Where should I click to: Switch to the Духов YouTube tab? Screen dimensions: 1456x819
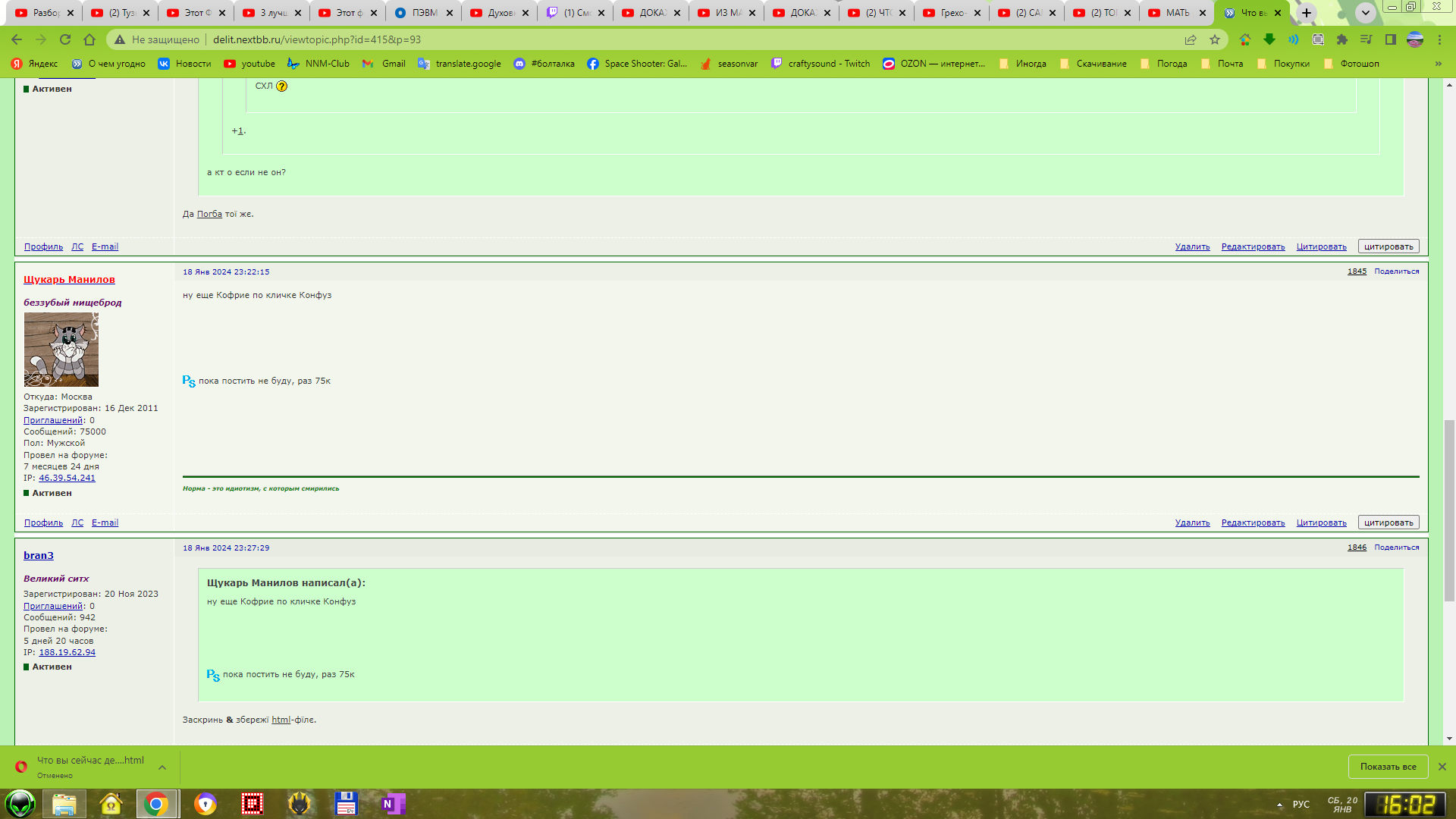coord(499,13)
